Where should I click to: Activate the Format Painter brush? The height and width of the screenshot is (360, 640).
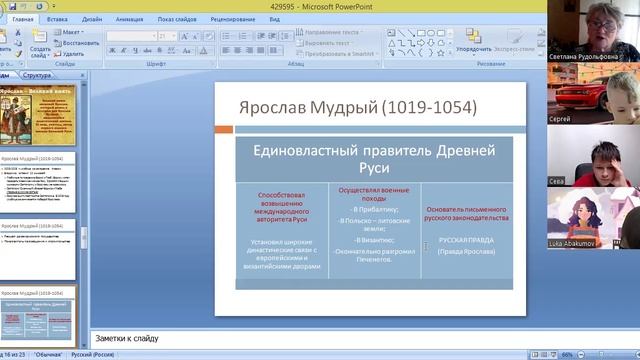coord(18,53)
